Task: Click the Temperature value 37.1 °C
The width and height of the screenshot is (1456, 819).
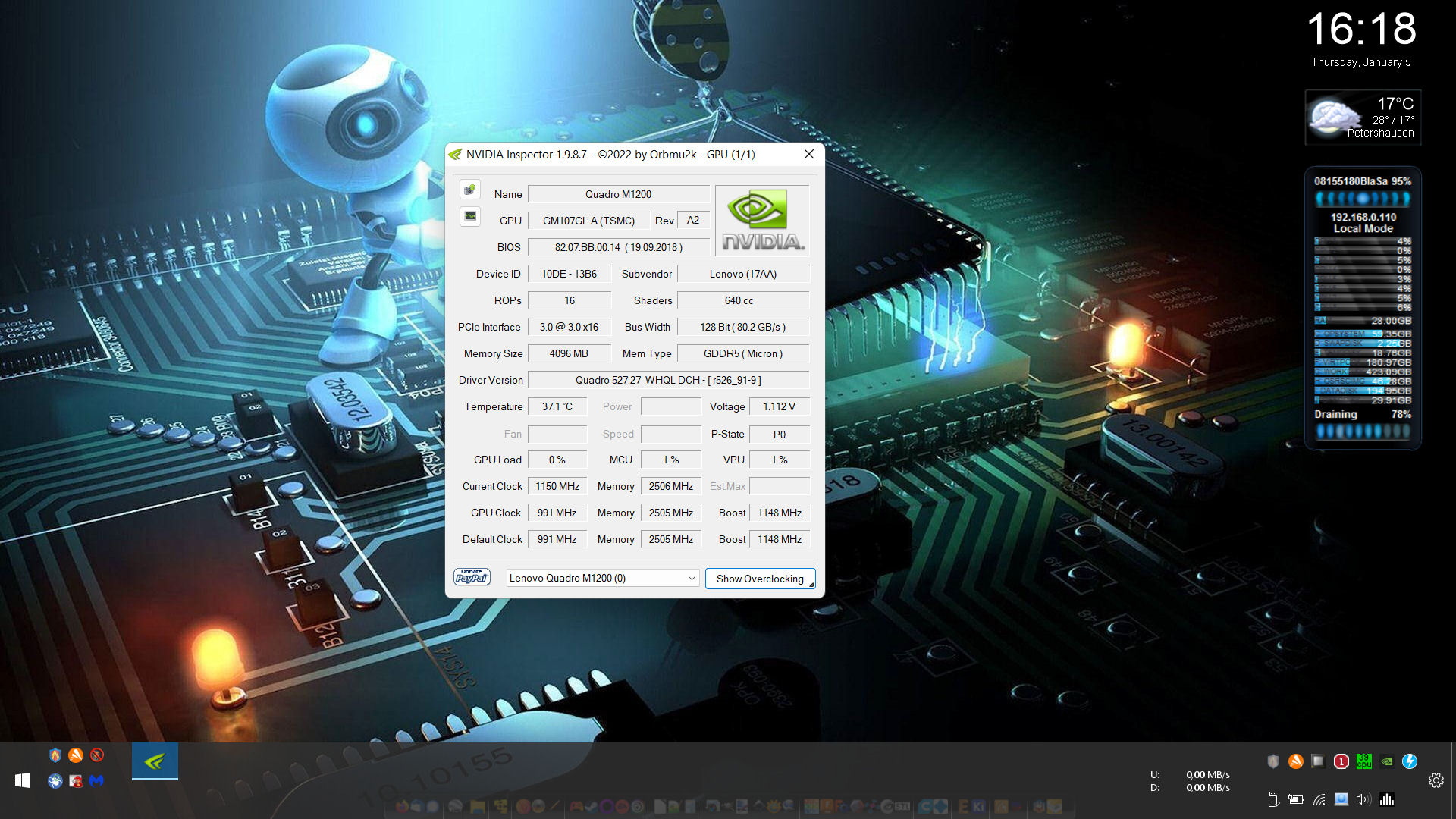Action: pyautogui.click(x=557, y=406)
